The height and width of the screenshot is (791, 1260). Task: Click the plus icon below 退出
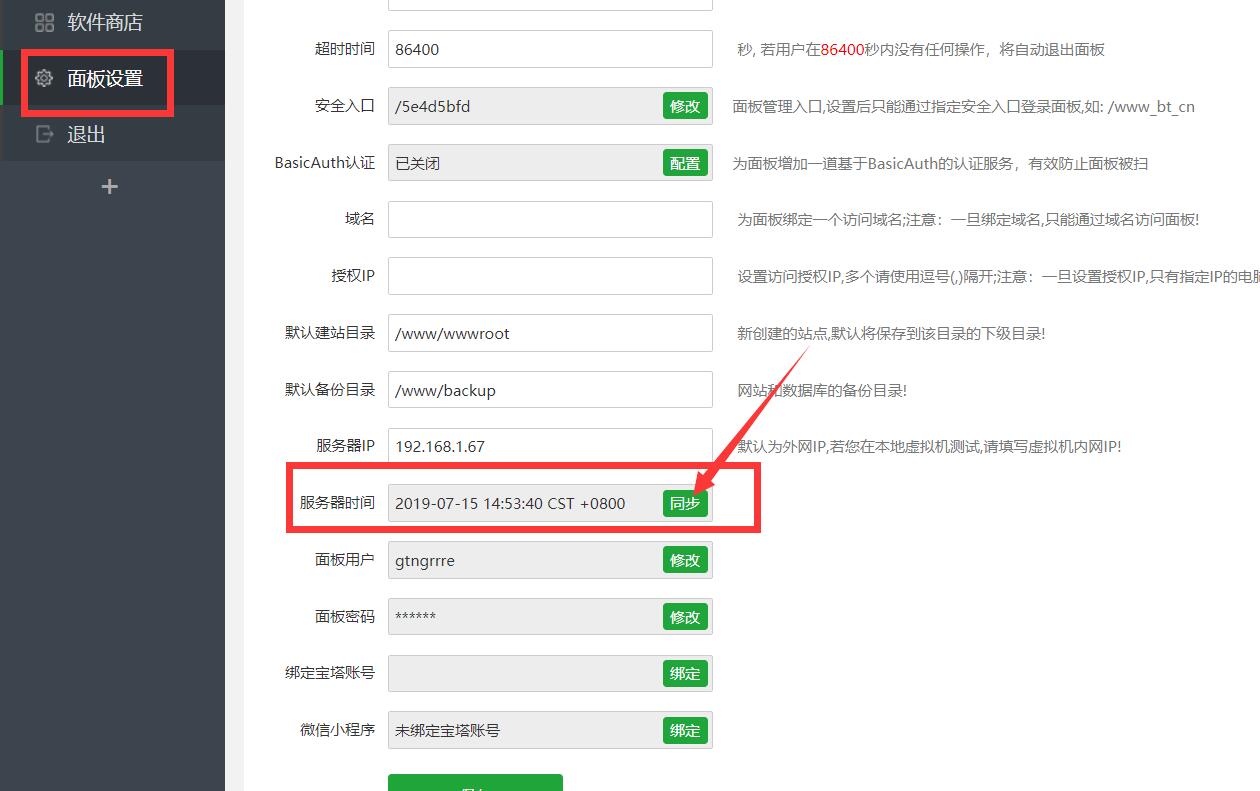click(109, 185)
